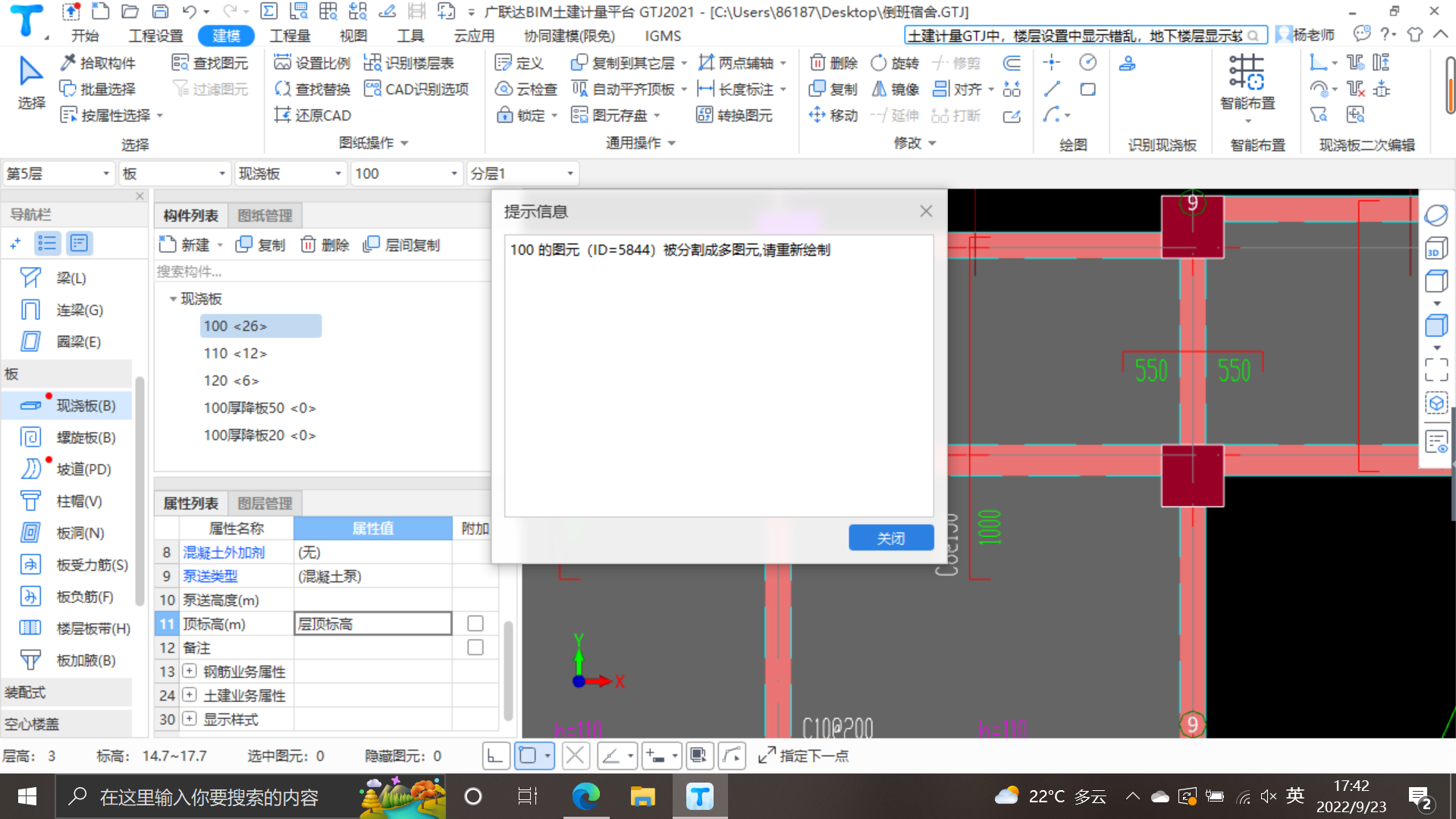Open Microsoft Edge from taskbar
The image size is (1456, 819).
(585, 796)
